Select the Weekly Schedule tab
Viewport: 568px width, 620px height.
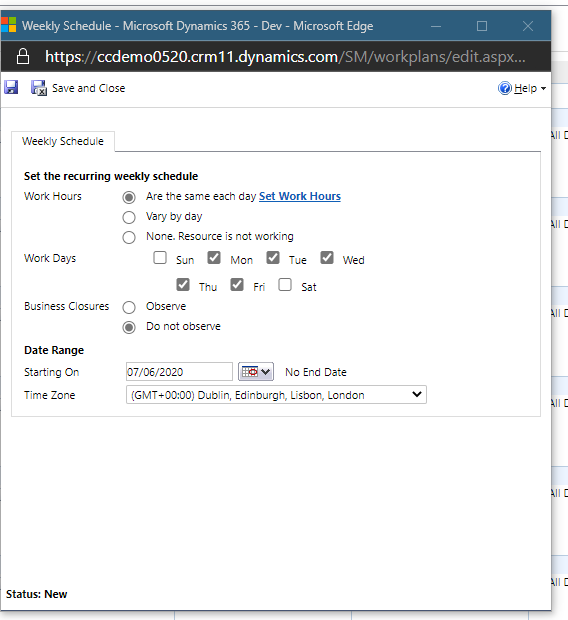click(63, 141)
